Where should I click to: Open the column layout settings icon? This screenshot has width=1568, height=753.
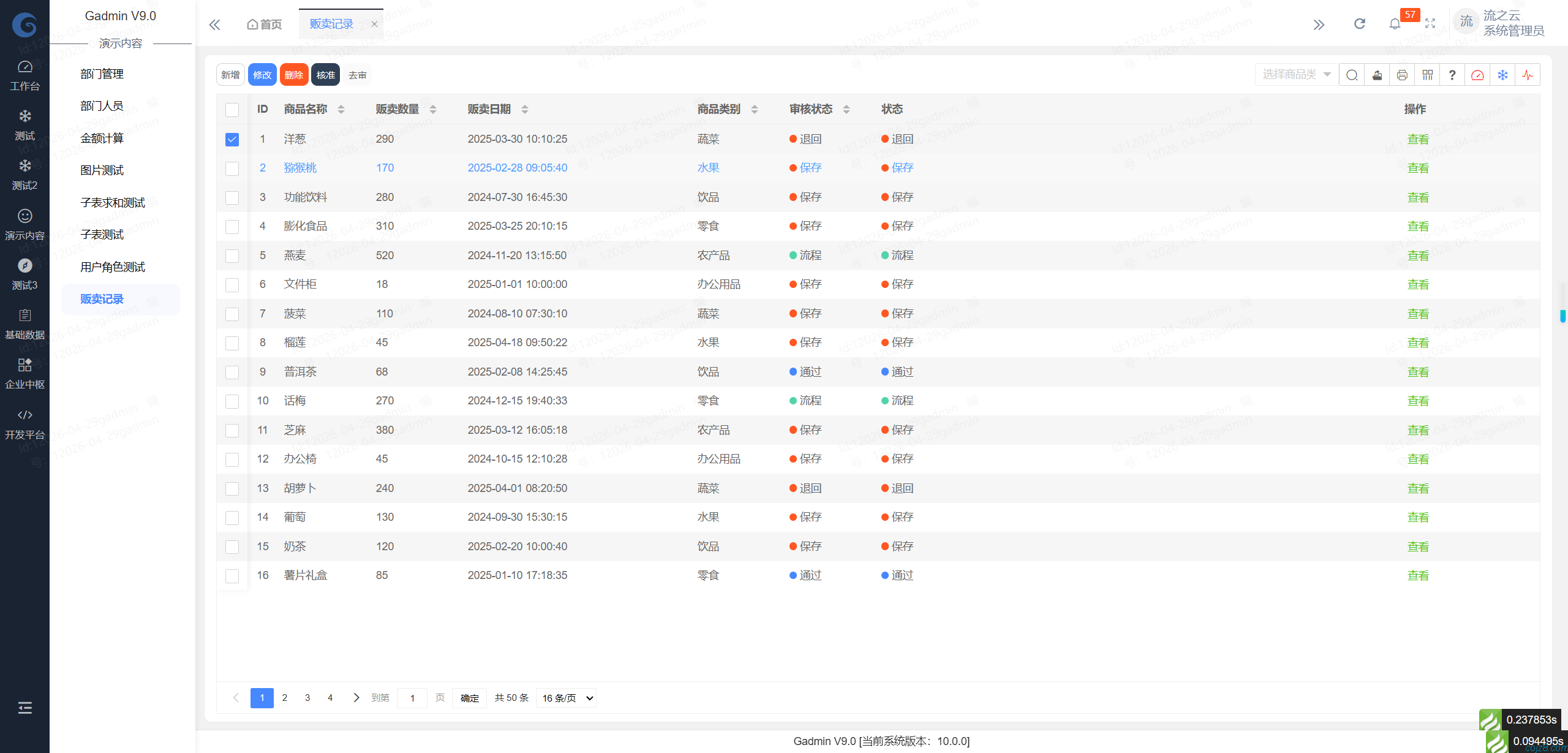coord(1427,74)
